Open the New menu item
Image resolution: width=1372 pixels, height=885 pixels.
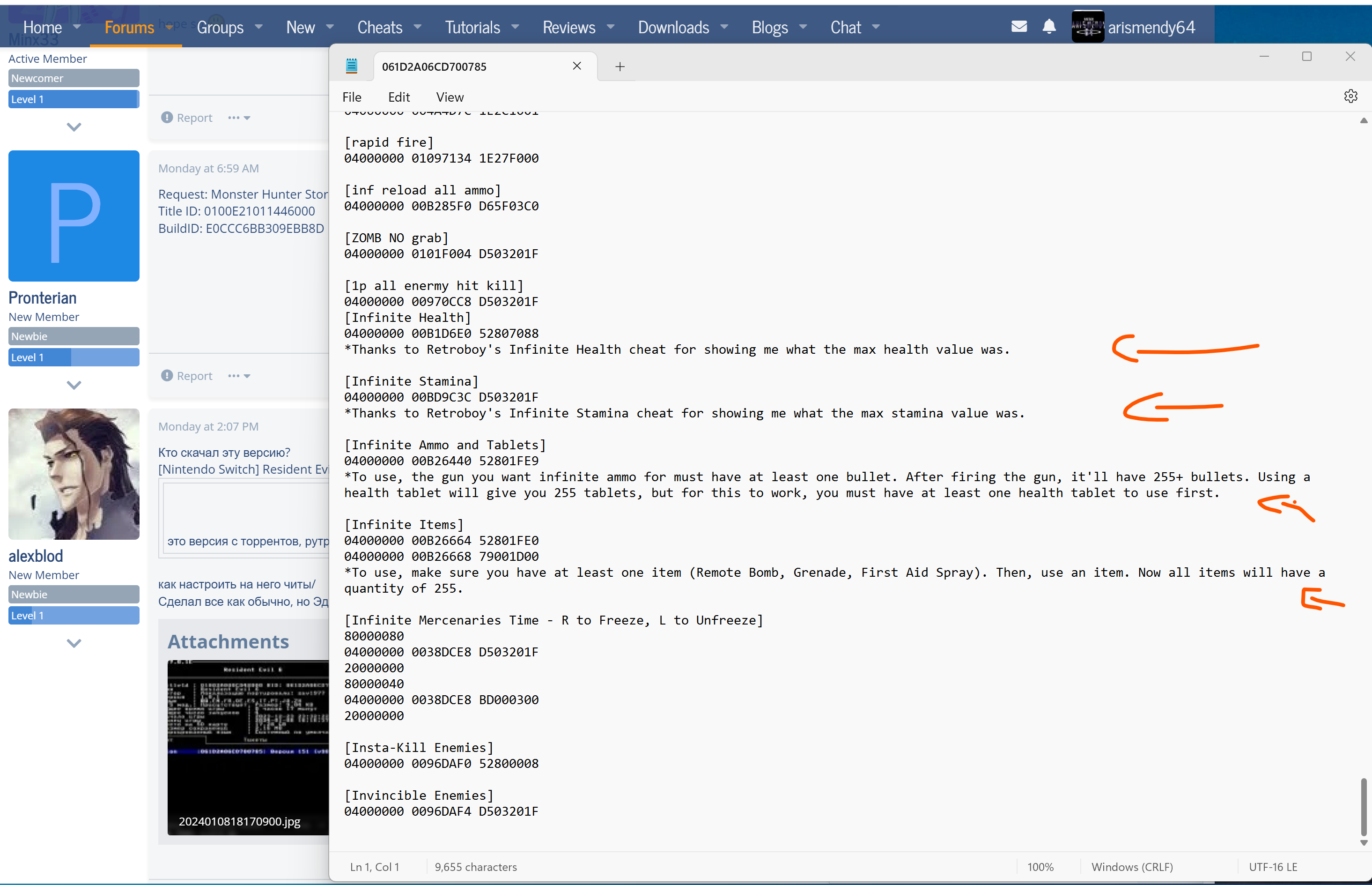300,27
